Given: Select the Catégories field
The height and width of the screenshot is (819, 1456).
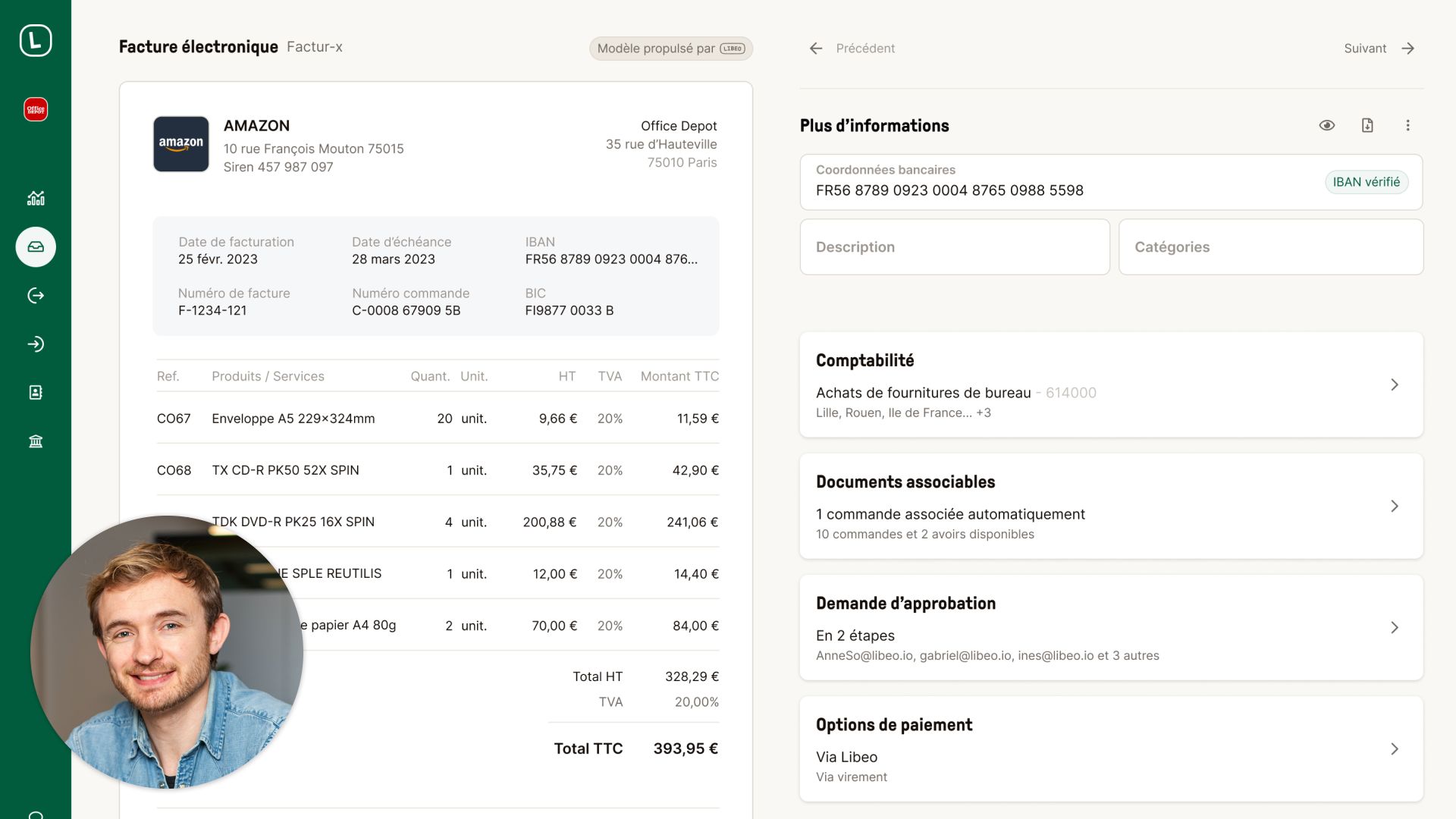Looking at the screenshot, I should tap(1271, 246).
